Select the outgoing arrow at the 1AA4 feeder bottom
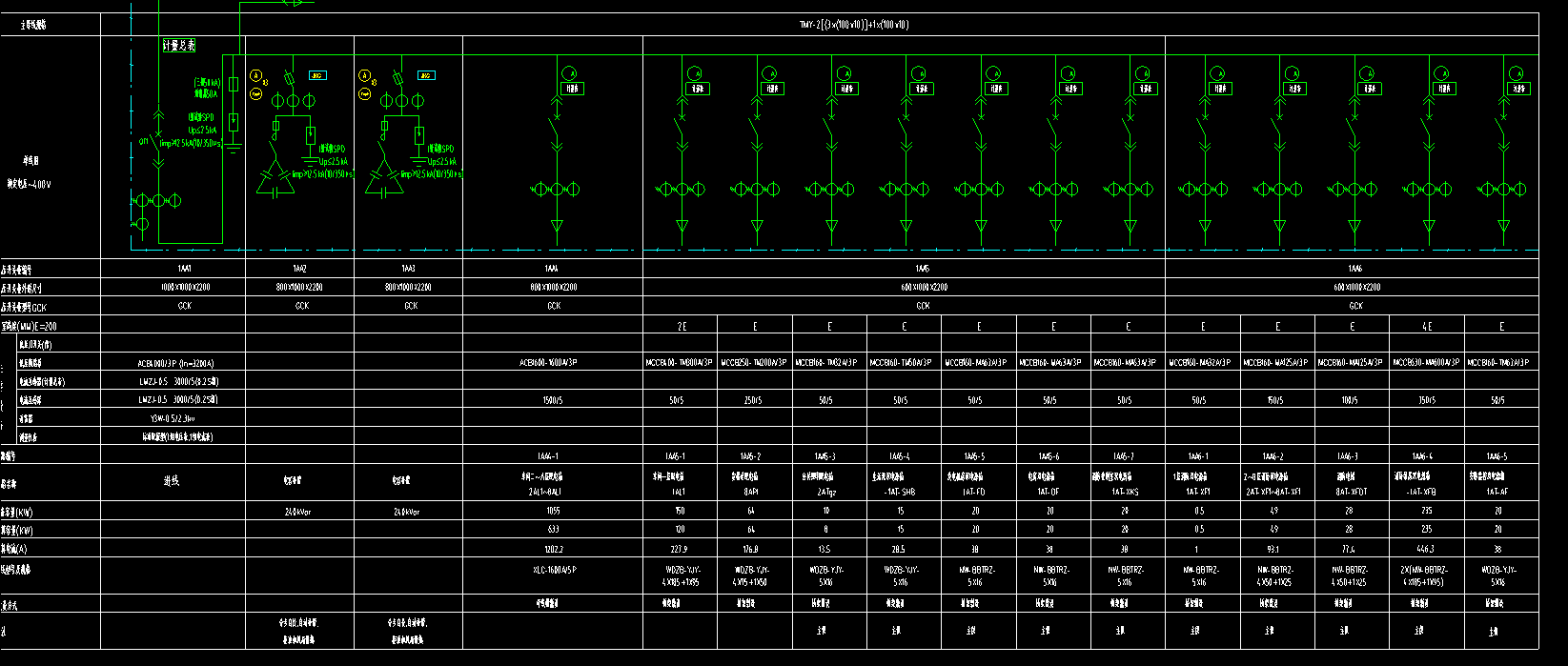 (x=558, y=228)
